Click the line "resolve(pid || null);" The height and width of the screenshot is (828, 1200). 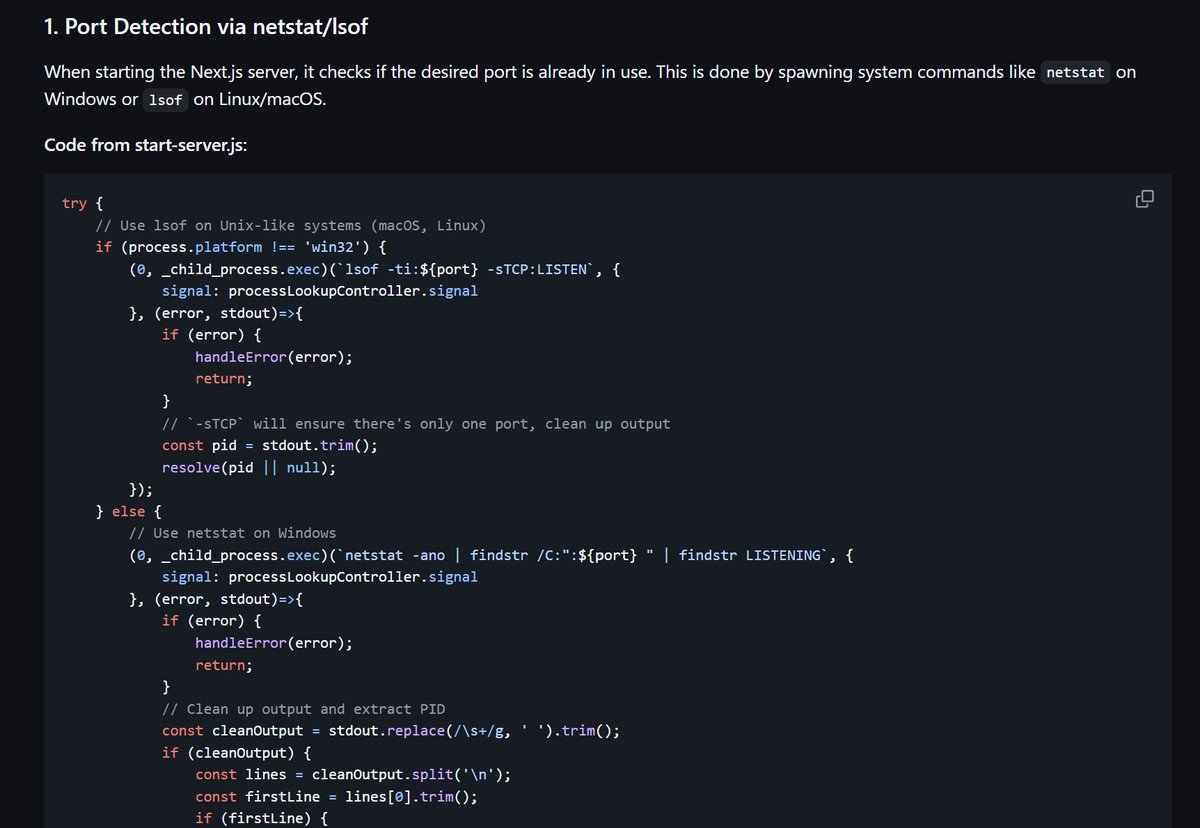[249, 467]
